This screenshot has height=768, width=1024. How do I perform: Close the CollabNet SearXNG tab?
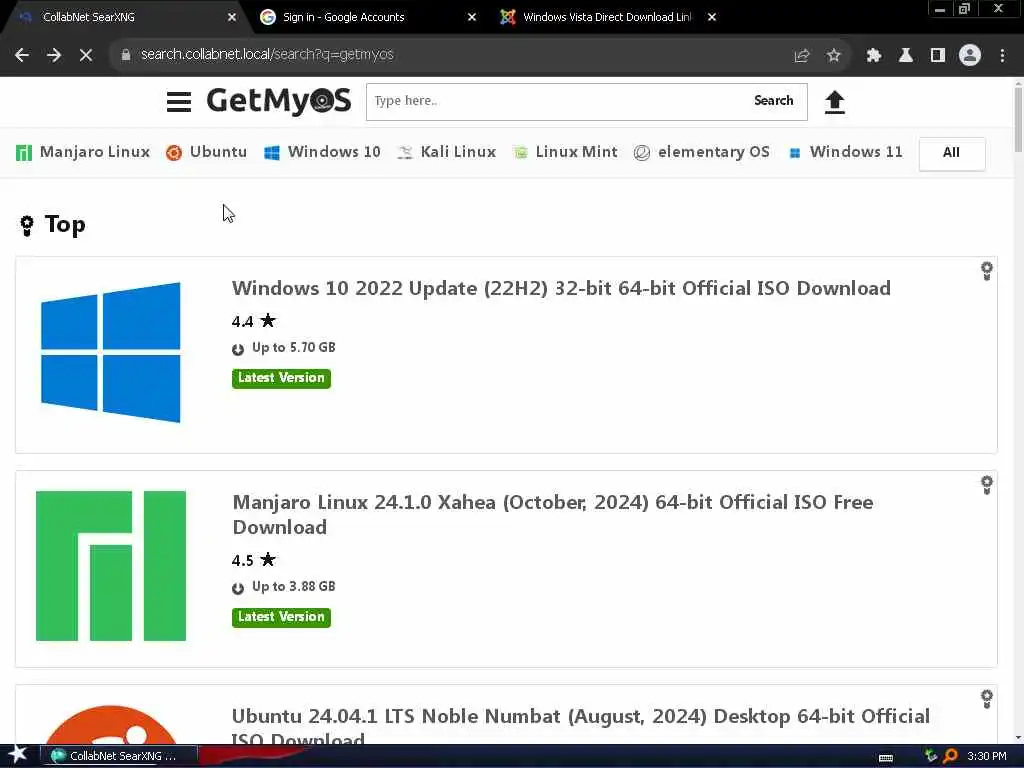(232, 18)
